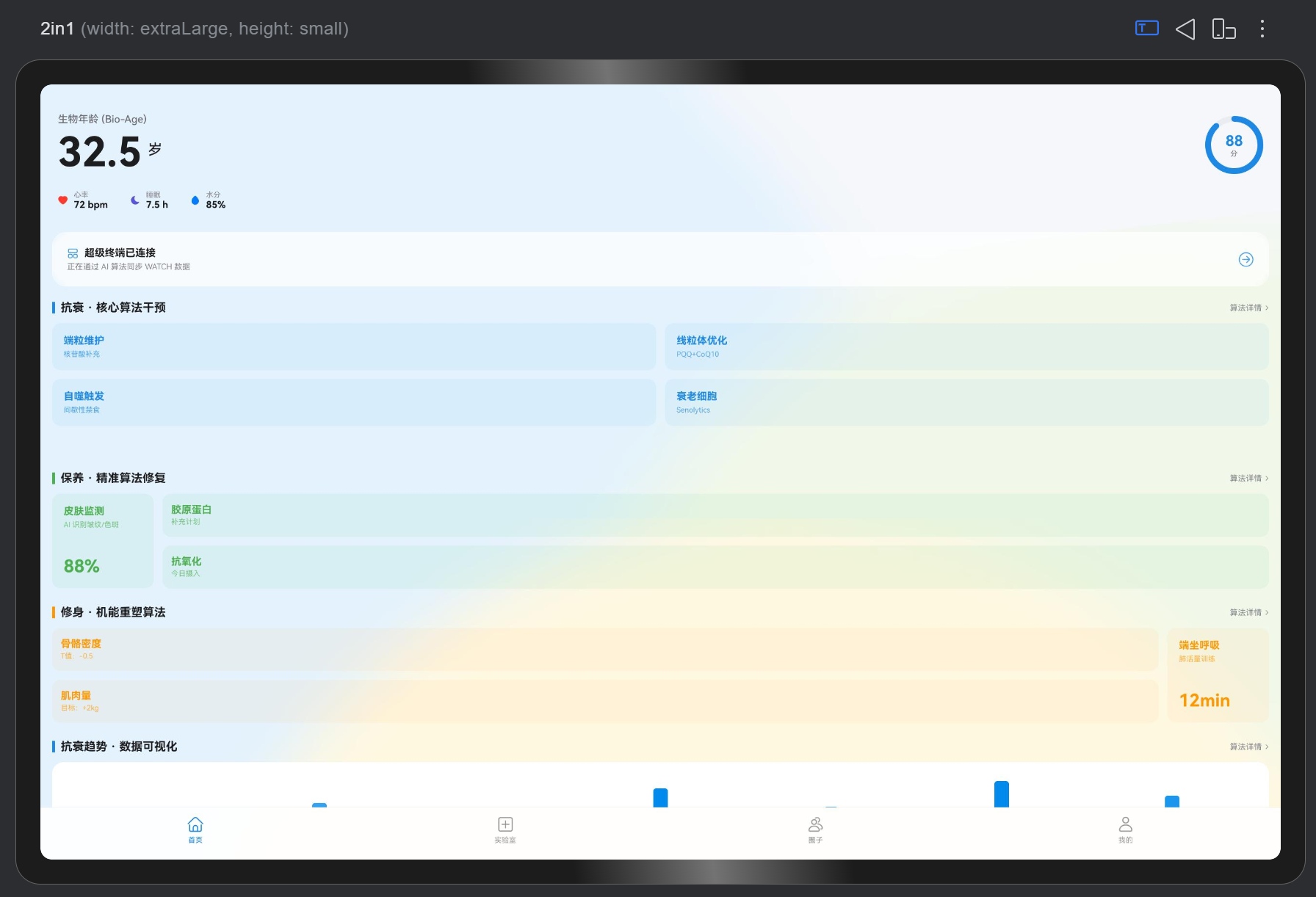
Task: Open 算法详情 for 修身·机能重塑算法
Action: 1248,612
